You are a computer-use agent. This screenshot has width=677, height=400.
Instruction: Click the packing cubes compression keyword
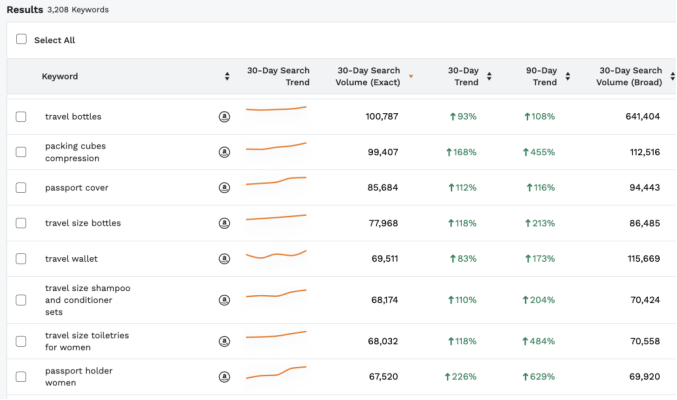pyautogui.click(x=75, y=152)
